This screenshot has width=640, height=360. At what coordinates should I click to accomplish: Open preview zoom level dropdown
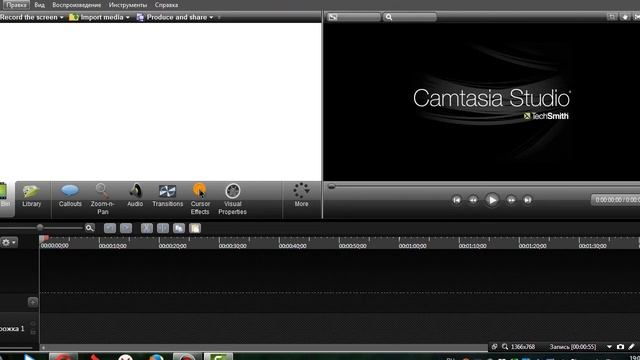click(410, 17)
